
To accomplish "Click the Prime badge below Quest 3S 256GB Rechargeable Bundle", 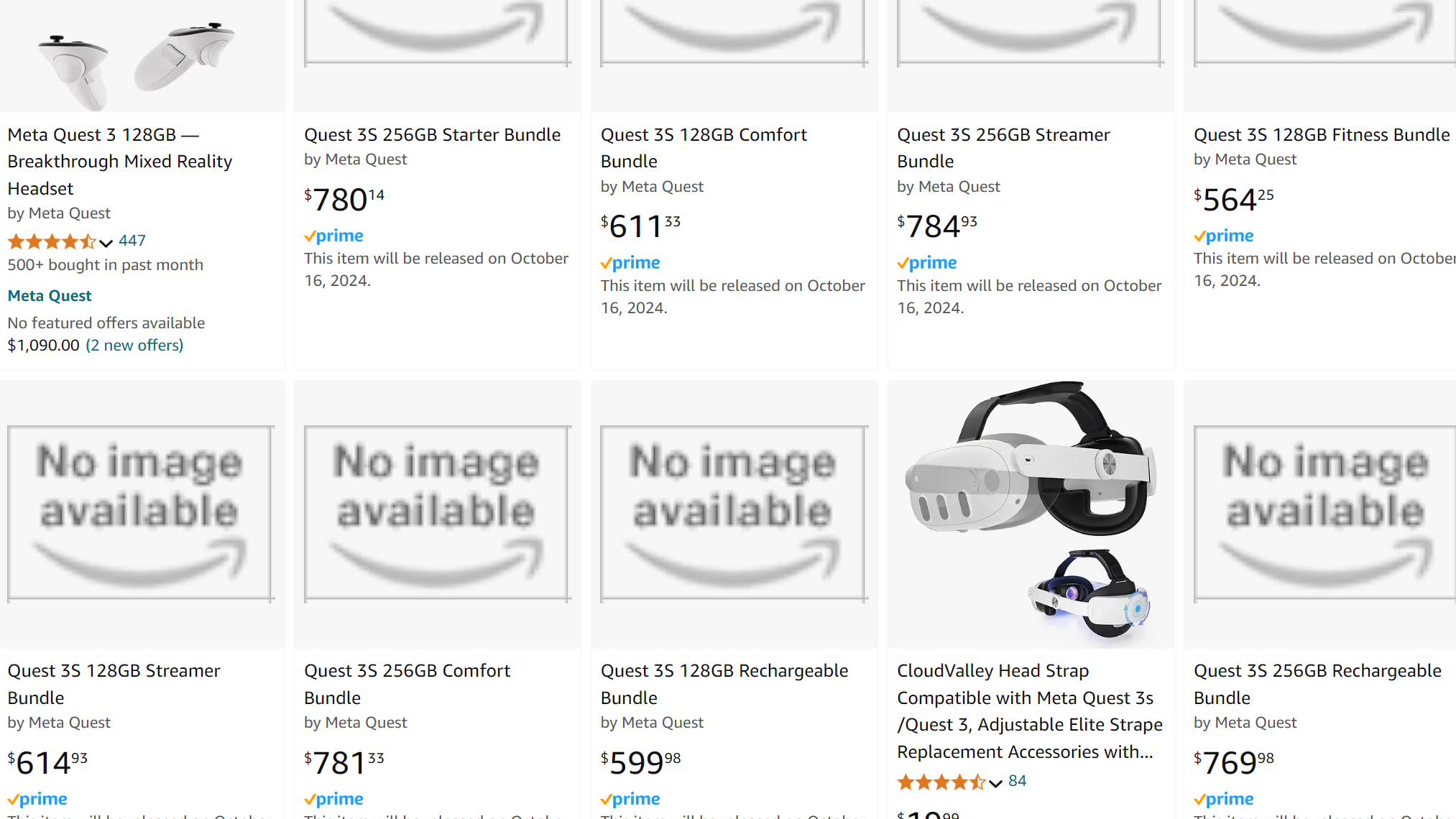I will [1223, 799].
